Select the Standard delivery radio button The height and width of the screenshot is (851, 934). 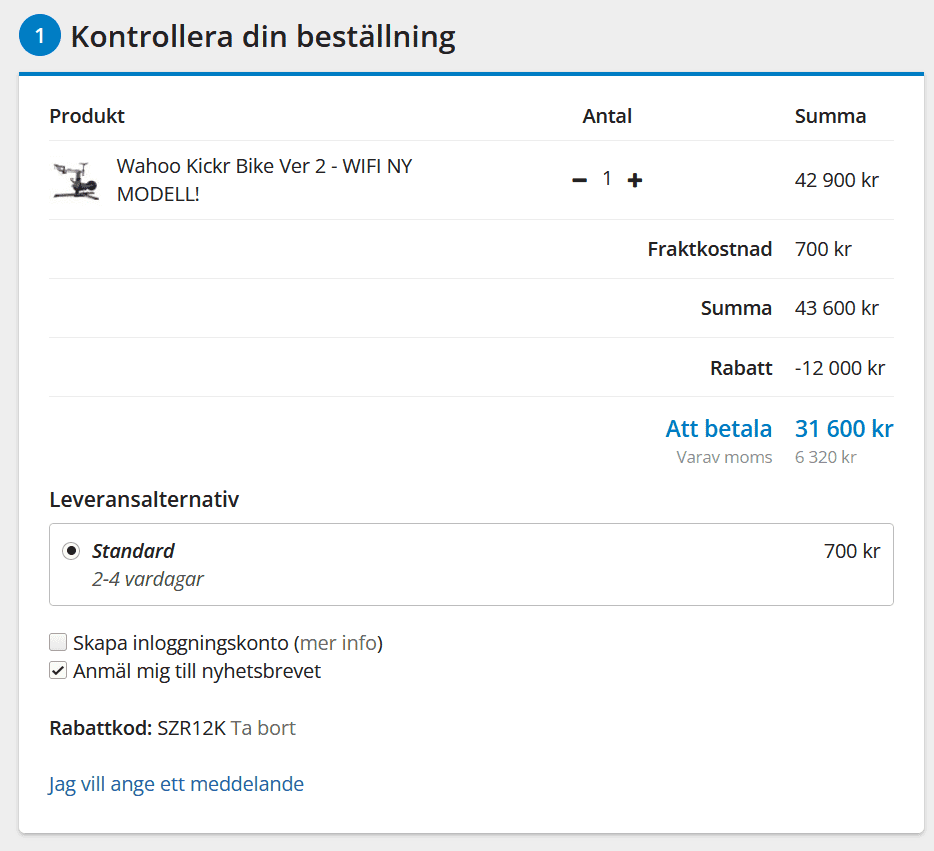click(x=71, y=551)
